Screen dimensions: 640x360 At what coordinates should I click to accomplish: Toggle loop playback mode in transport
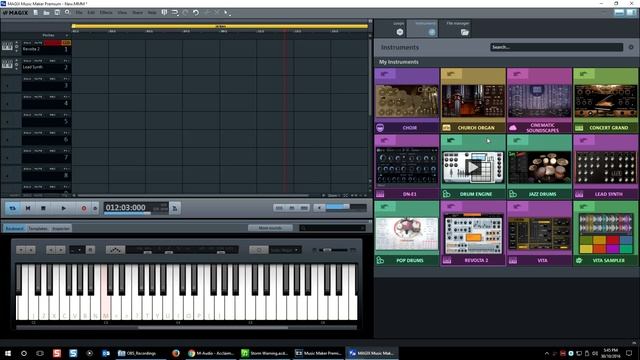point(13,208)
